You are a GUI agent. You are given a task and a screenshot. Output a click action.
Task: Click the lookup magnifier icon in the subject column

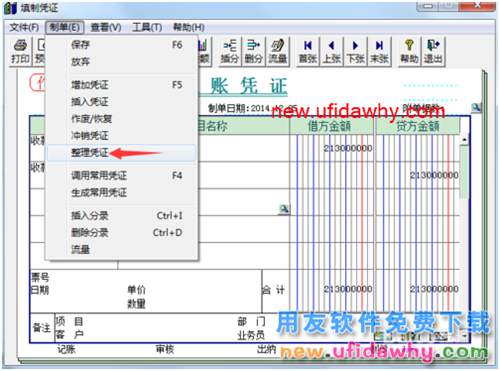(x=284, y=209)
